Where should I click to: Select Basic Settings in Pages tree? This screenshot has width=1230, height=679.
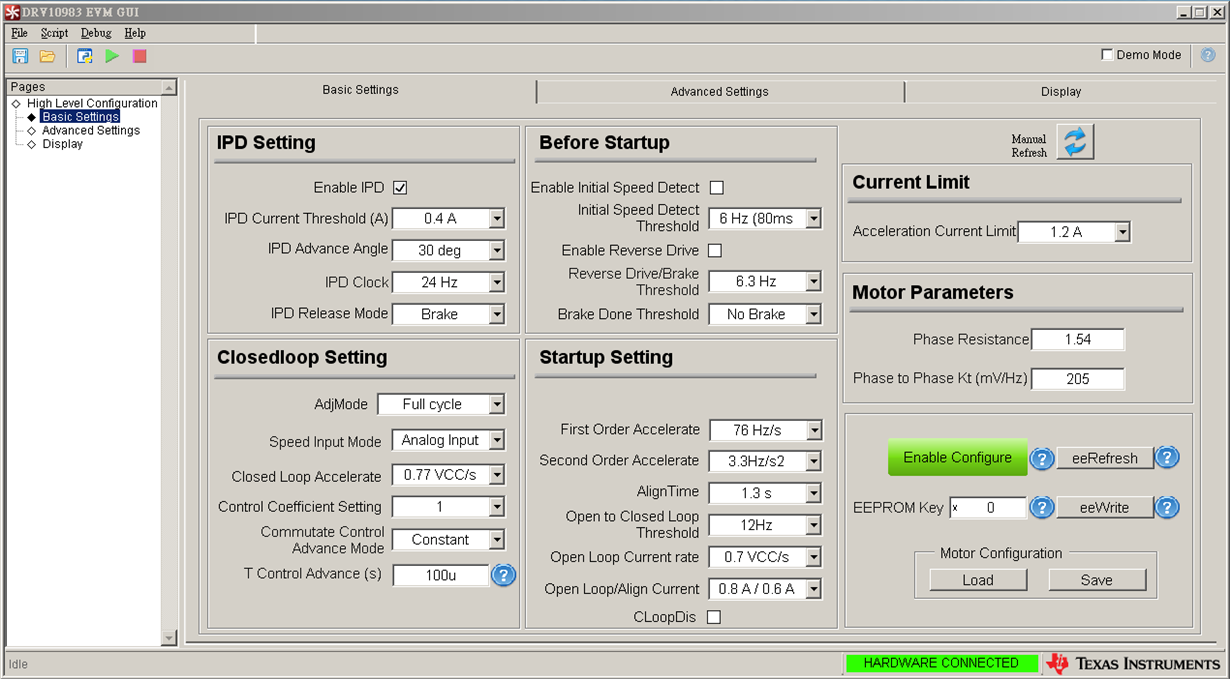(x=81, y=117)
